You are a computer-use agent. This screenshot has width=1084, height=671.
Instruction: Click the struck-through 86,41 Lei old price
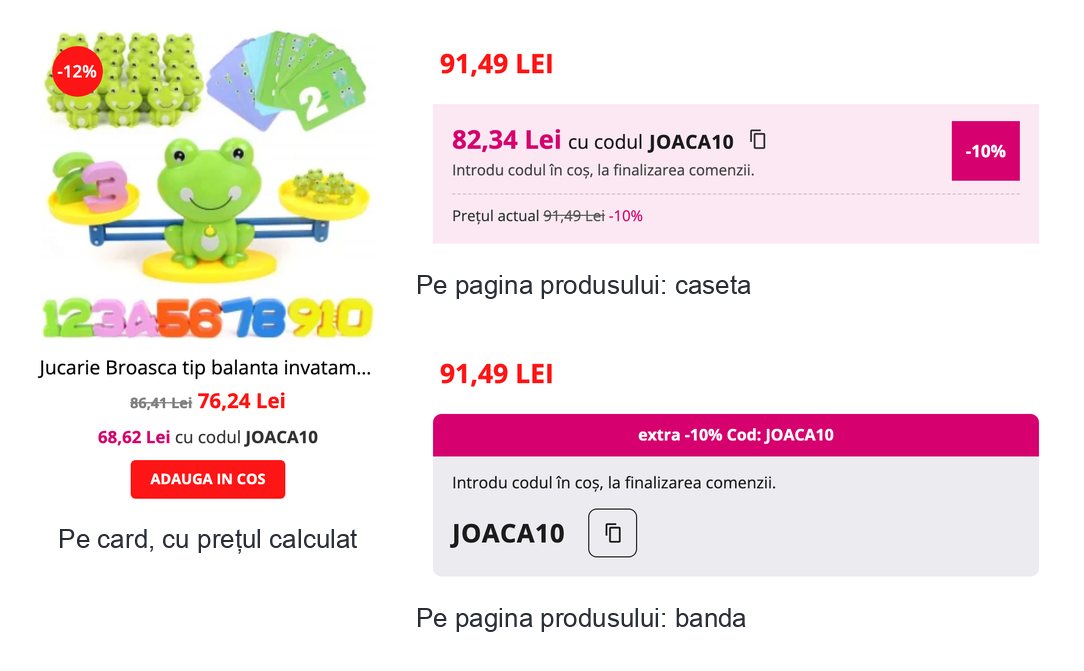click(160, 403)
